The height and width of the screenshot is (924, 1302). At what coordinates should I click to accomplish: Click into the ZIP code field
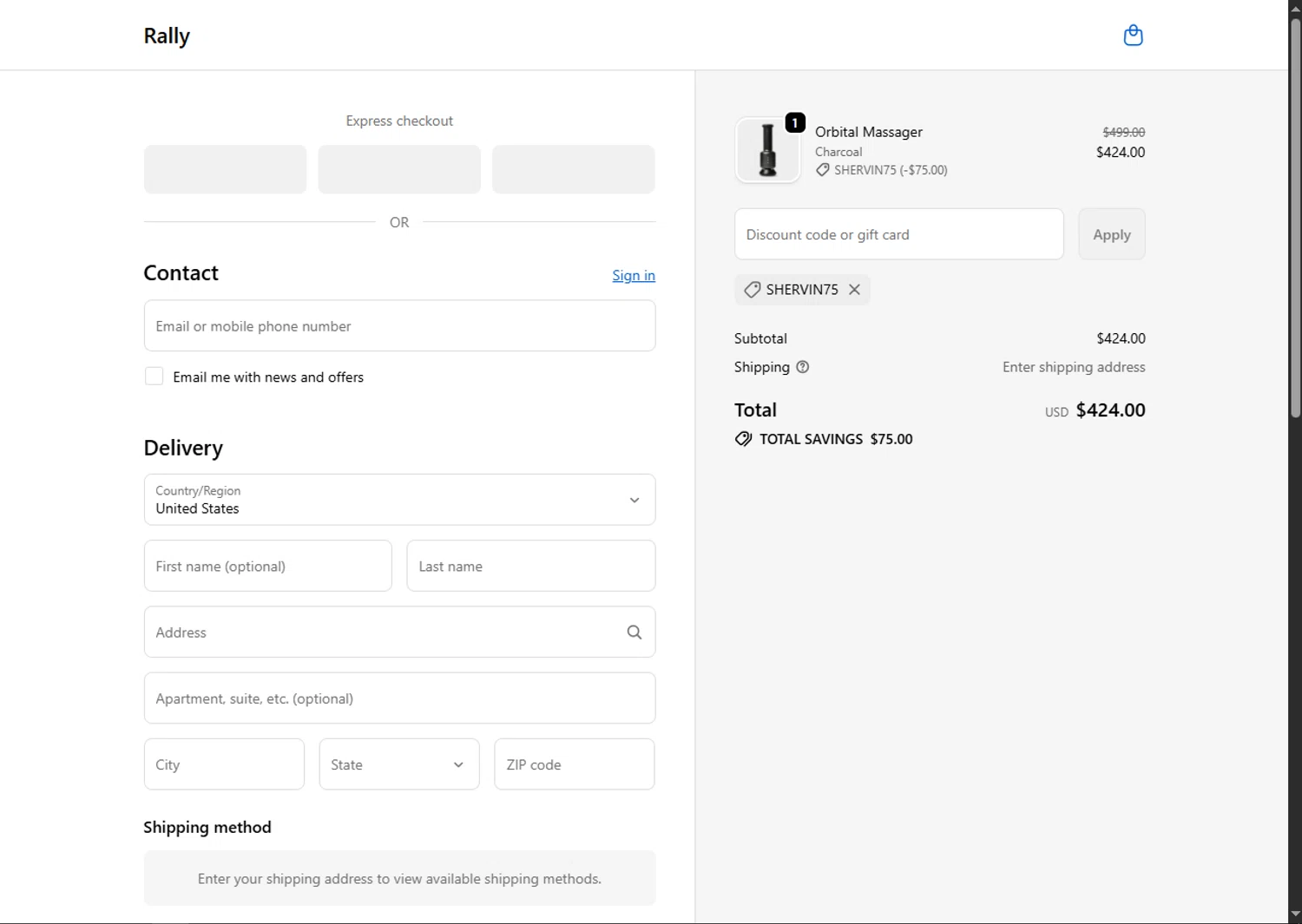[574, 764]
